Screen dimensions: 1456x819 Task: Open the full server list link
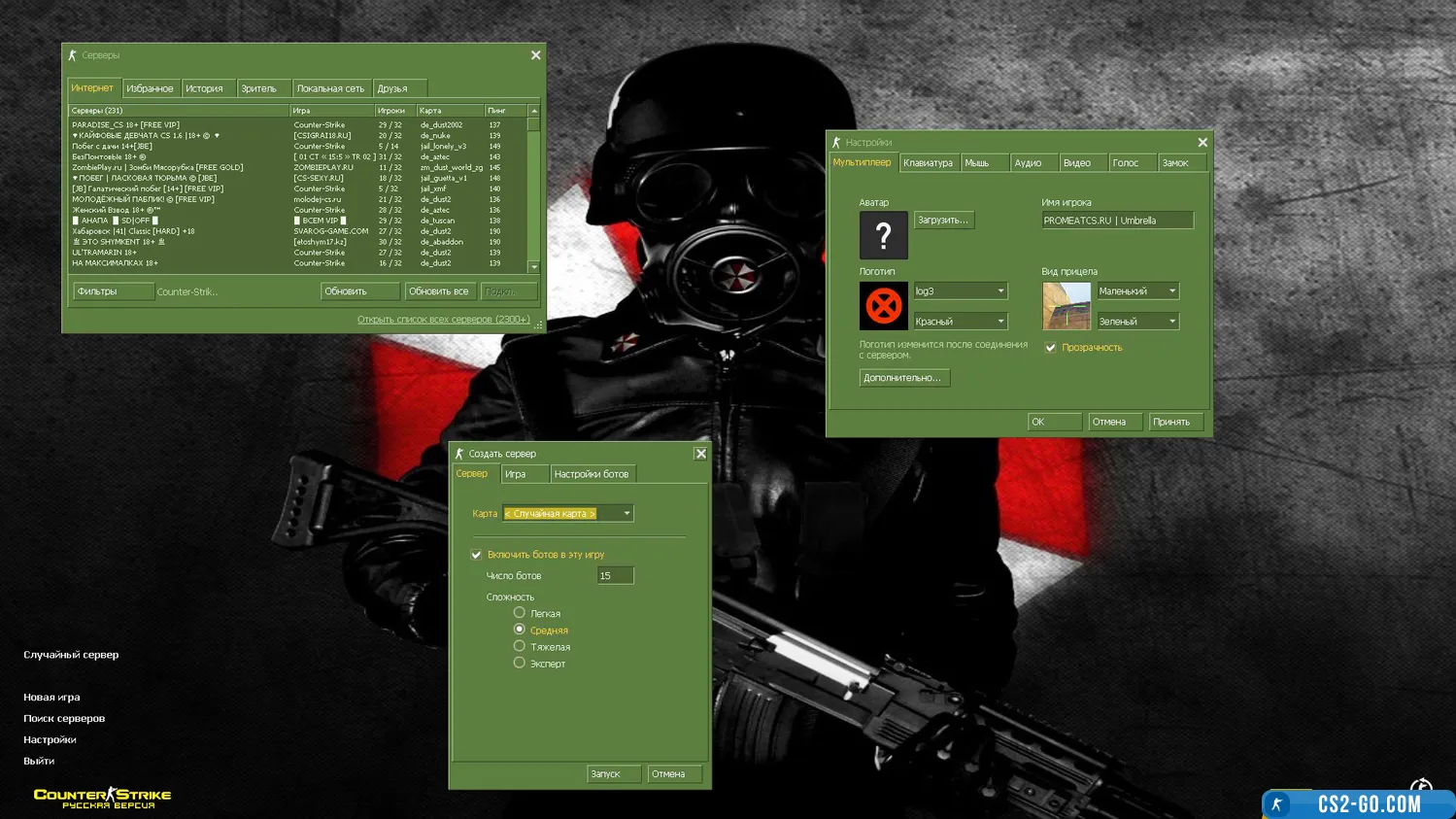pyautogui.click(x=443, y=320)
